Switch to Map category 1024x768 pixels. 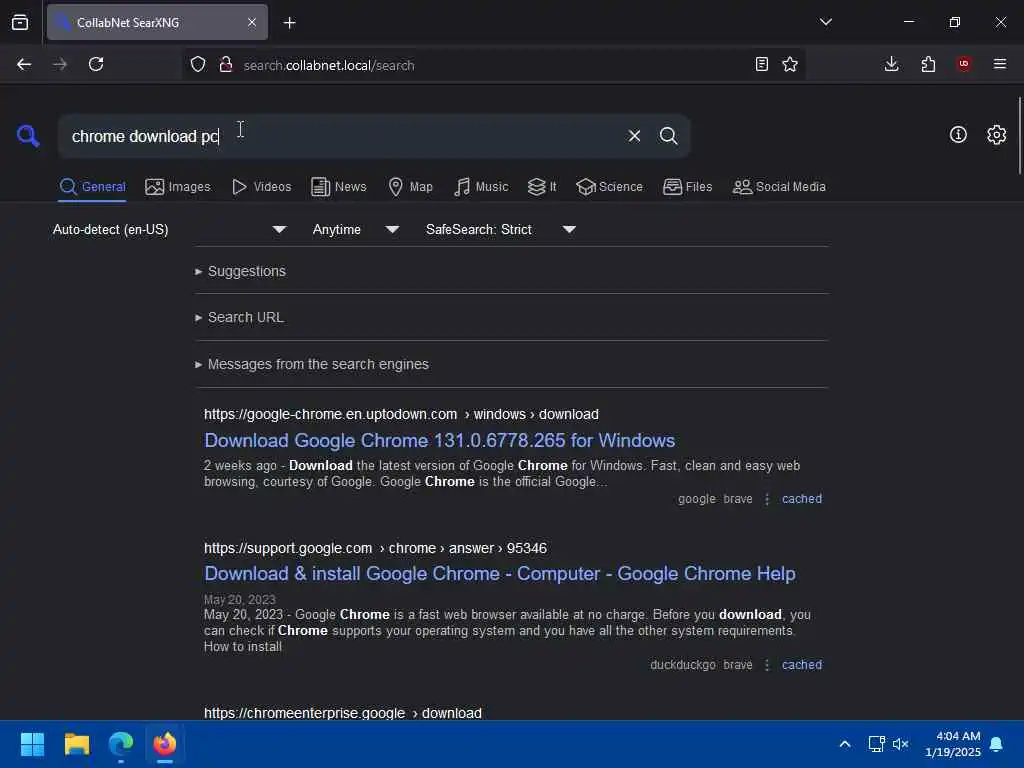click(411, 187)
